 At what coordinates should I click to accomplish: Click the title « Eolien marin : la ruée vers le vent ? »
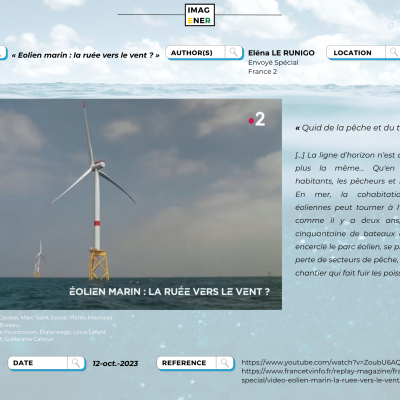tap(85, 55)
